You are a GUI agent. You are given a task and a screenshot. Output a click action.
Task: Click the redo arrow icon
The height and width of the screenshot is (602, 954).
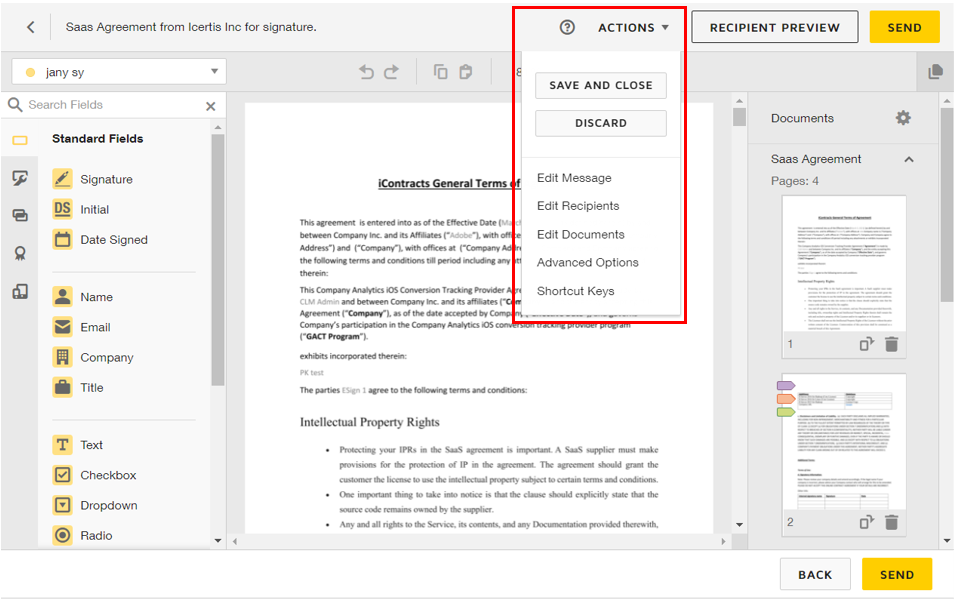click(391, 72)
